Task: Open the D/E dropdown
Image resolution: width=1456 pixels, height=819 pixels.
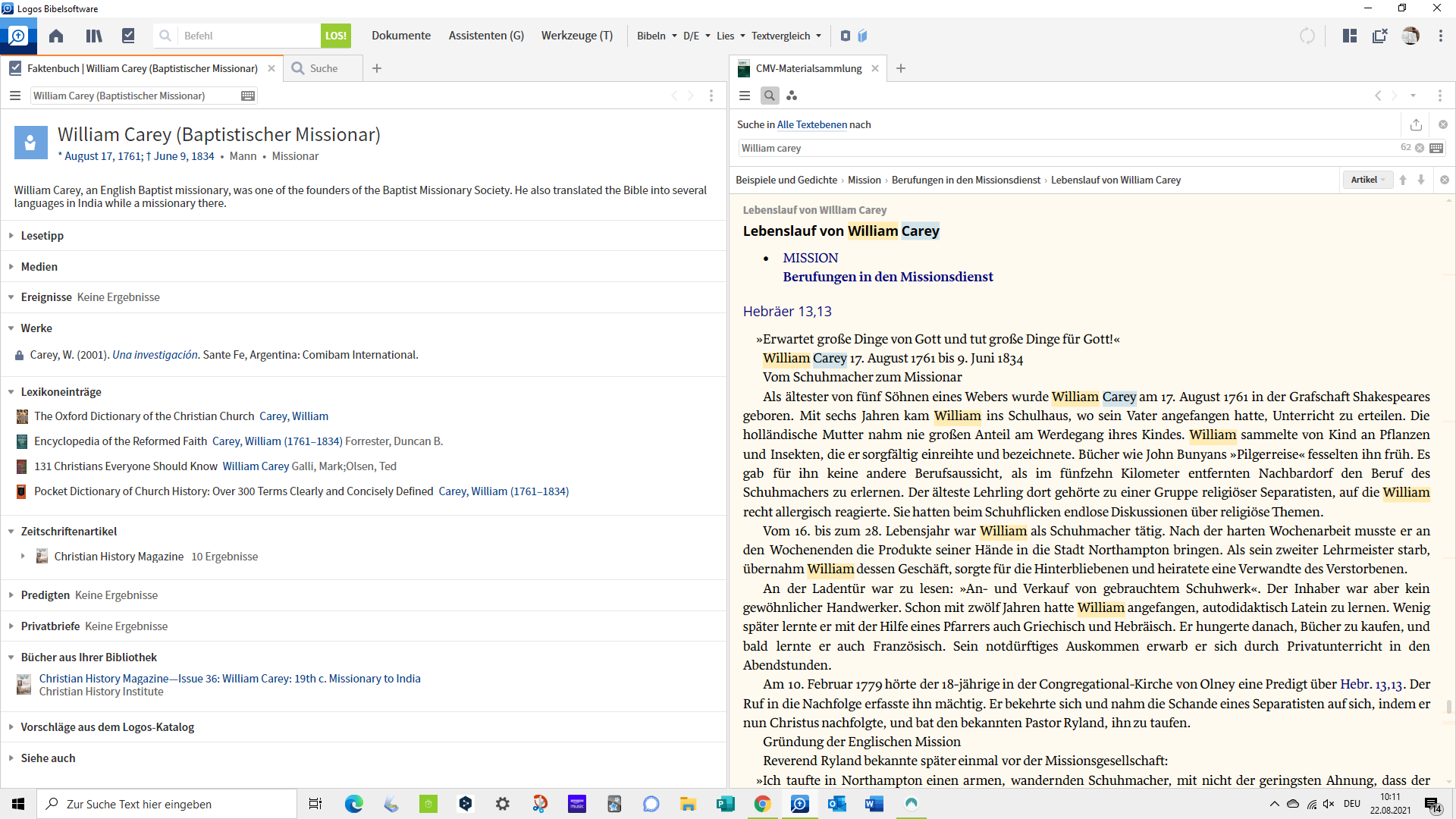Action: click(x=696, y=36)
